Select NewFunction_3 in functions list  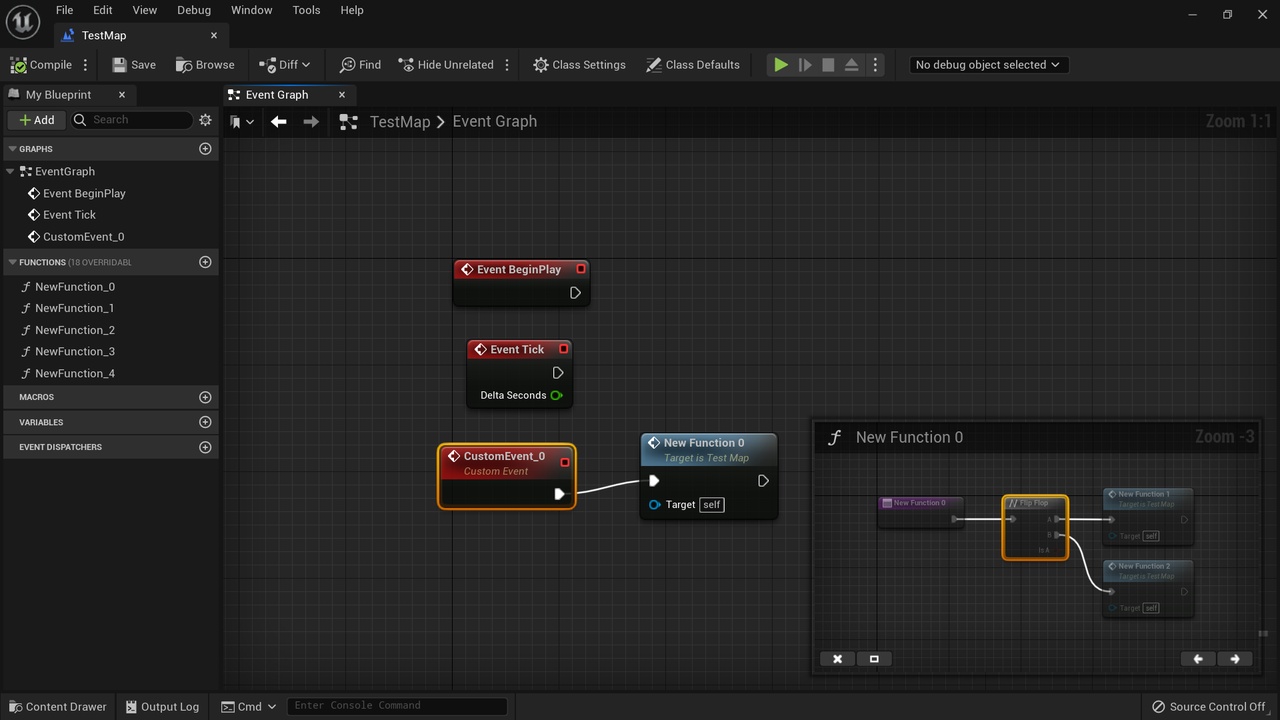(x=75, y=351)
